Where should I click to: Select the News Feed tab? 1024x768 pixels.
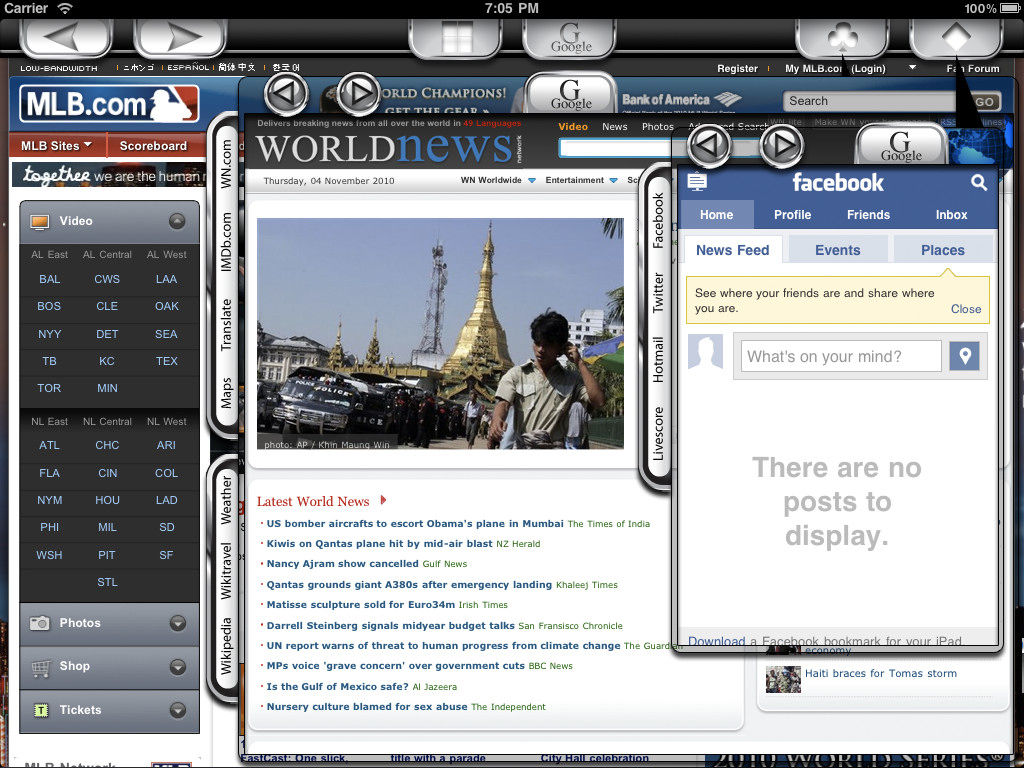click(x=733, y=250)
